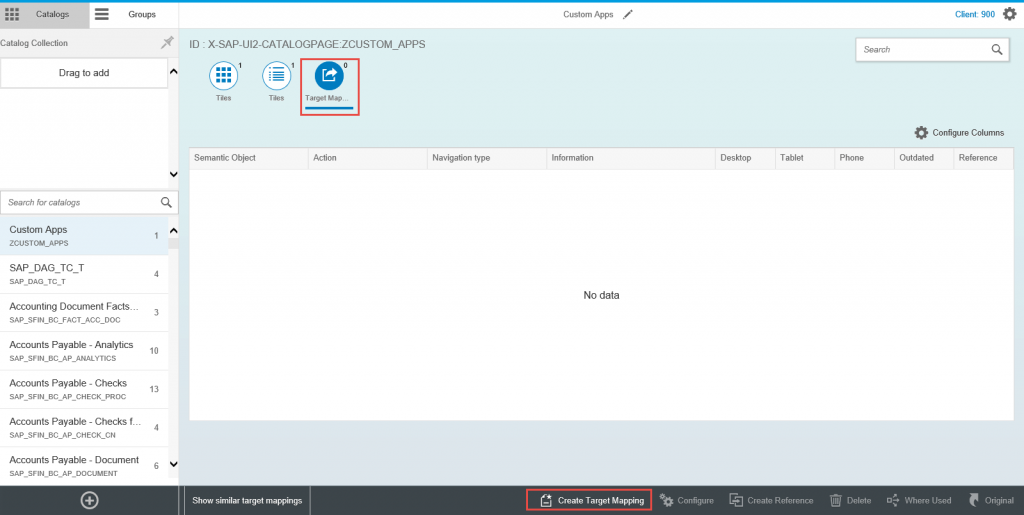Click the Reference column header

click(983, 158)
